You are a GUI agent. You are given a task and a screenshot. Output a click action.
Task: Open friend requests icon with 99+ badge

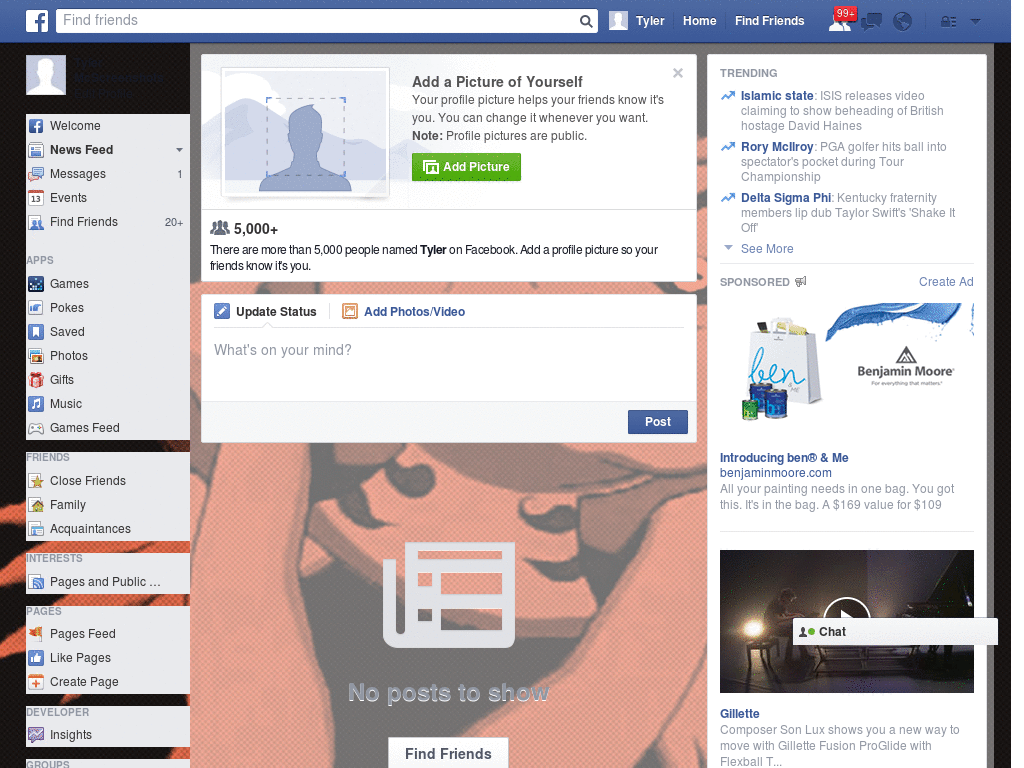pos(840,21)
